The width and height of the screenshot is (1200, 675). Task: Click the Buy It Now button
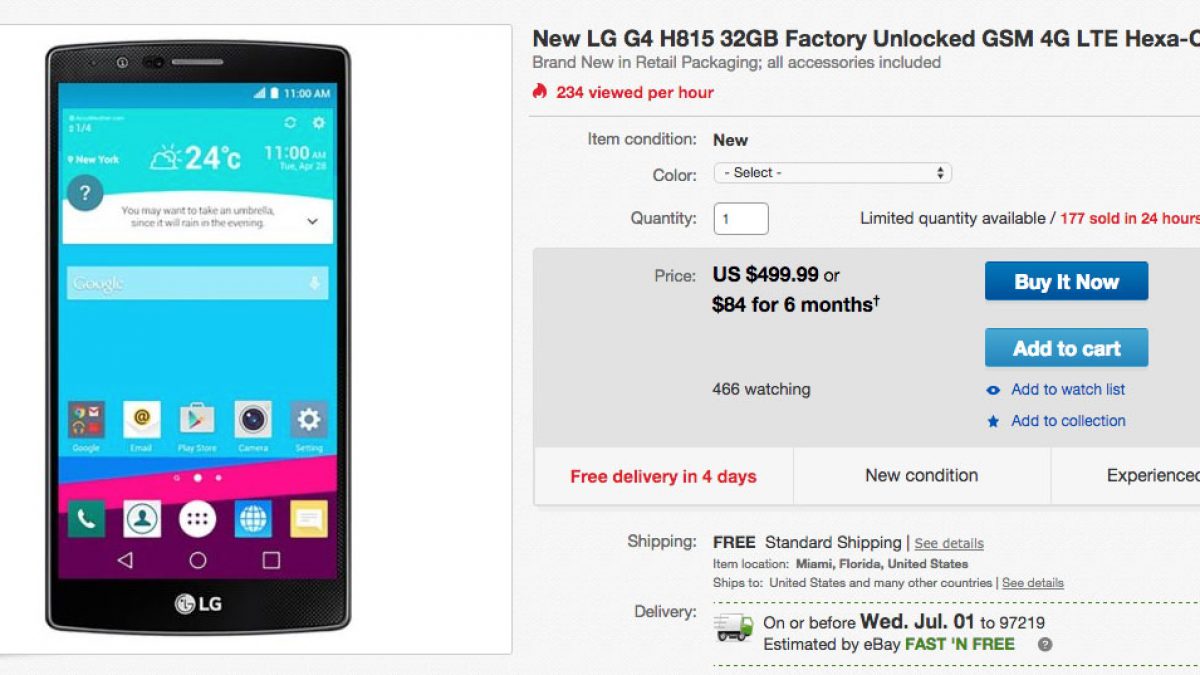point(1066,282)
